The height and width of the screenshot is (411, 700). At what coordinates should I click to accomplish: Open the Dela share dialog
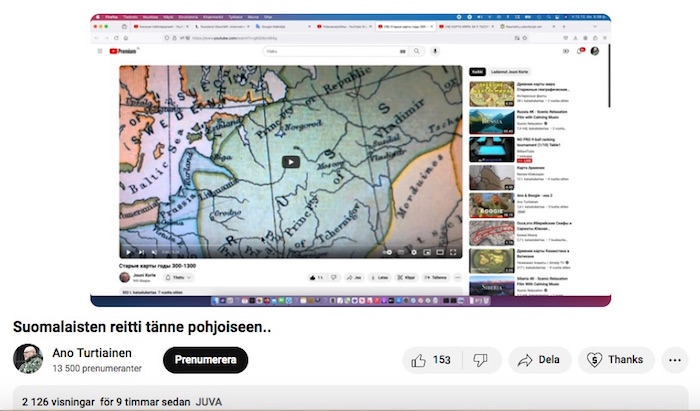click(539, 360)
